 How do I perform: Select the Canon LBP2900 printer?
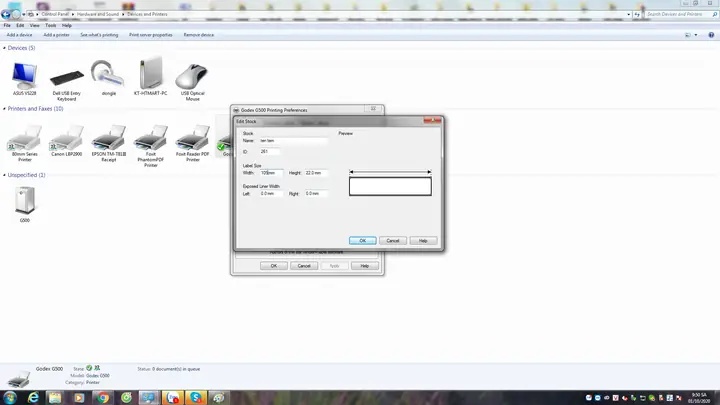(x=67, y=141)
